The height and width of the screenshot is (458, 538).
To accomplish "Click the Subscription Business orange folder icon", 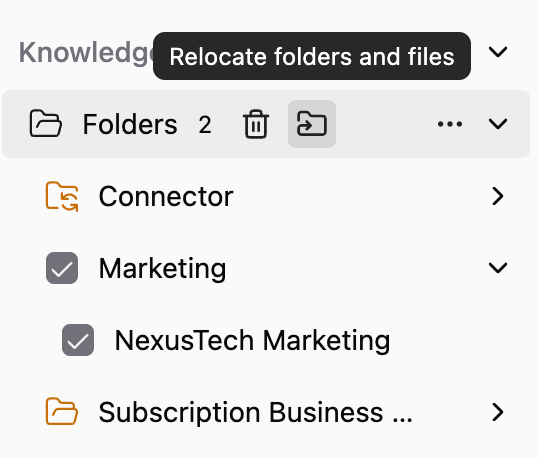I will coord(62,411).
